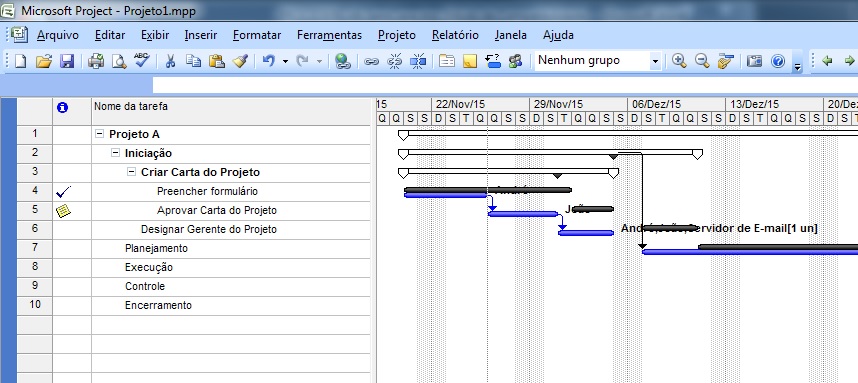The height and width of the screenshot is (383, 858).
Task: Collapse the Projeto A summary task
Action: (99, 134)
